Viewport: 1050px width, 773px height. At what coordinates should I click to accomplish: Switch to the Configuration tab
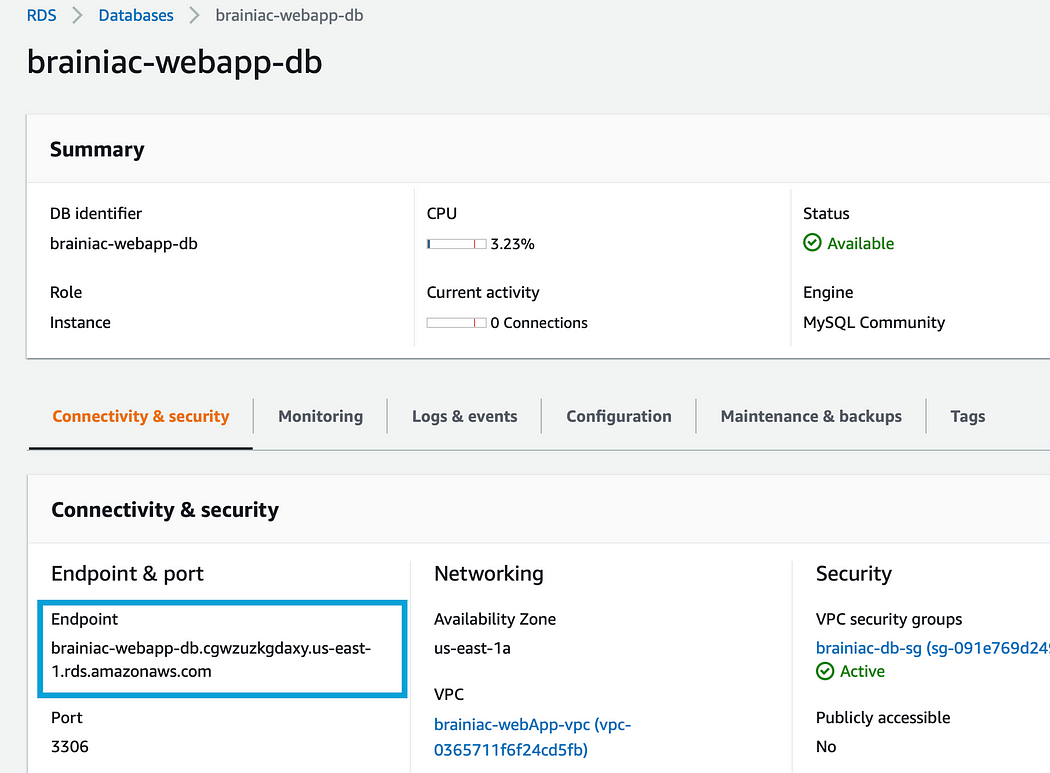pyautogui.click(x=619, y=416)
